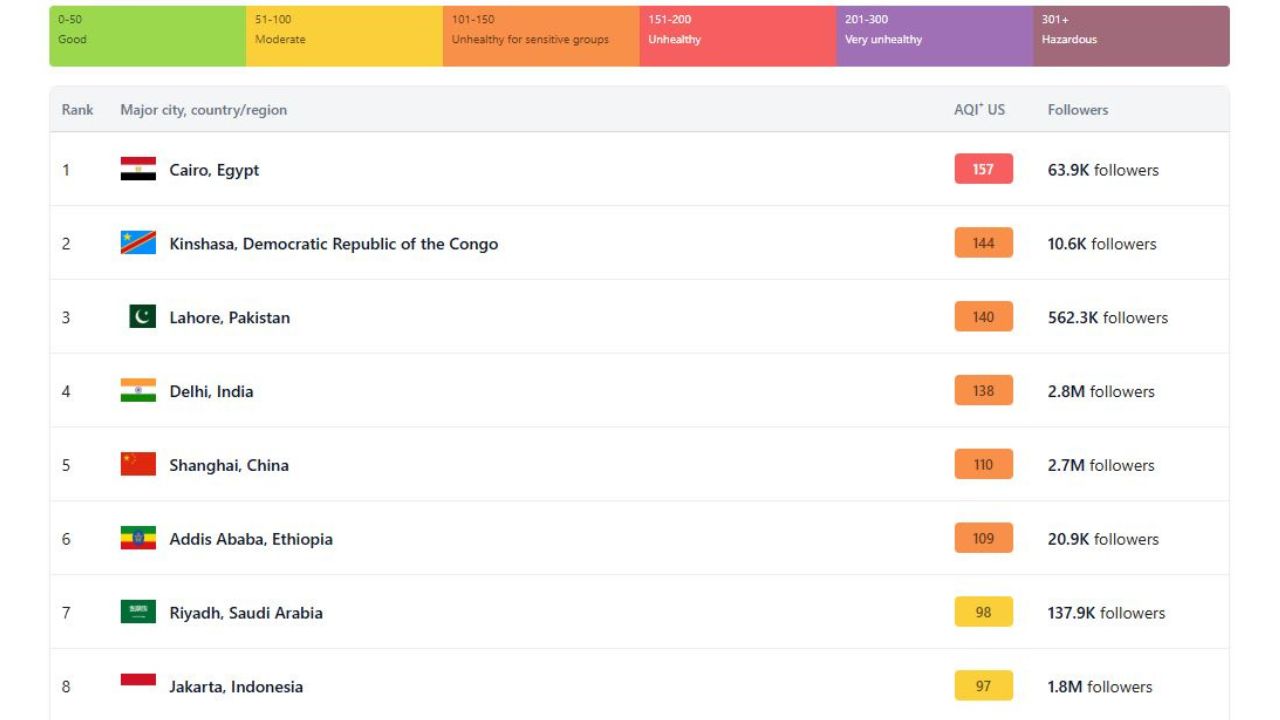Click the Democratic Republic of Congo flag
1280x720 pixels.
click(x=138, y=243)
